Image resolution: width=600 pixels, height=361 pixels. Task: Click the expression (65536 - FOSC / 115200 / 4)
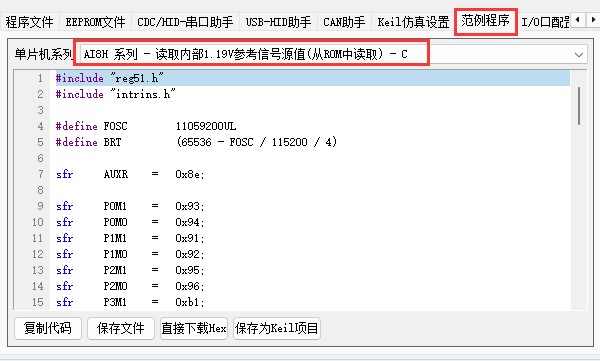[x=256, y=142]
